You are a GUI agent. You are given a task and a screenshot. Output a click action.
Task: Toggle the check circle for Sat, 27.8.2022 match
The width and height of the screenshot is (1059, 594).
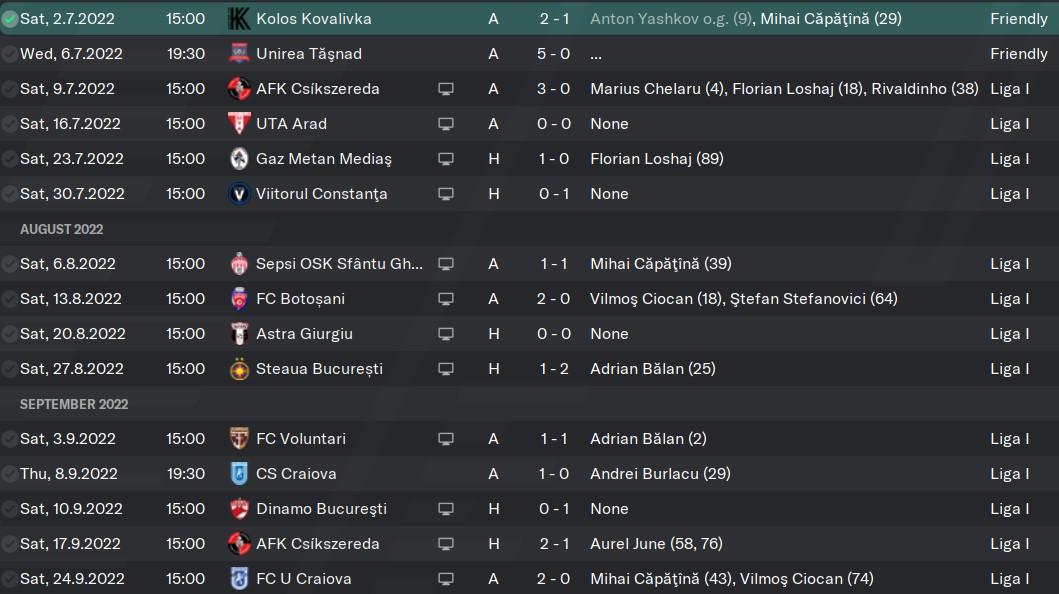(9, 369)
